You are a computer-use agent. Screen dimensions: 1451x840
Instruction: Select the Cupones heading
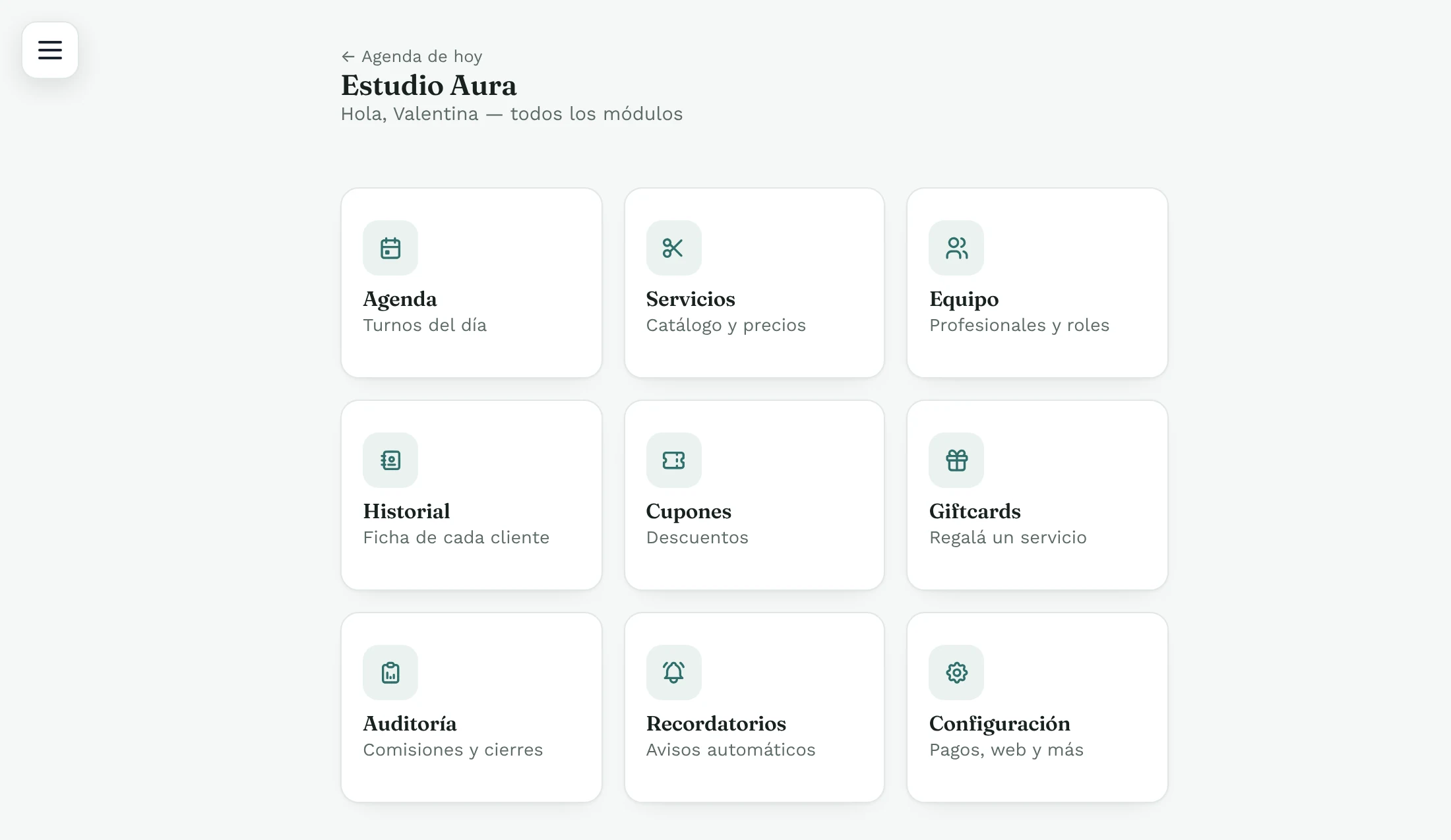coord(689,512)
